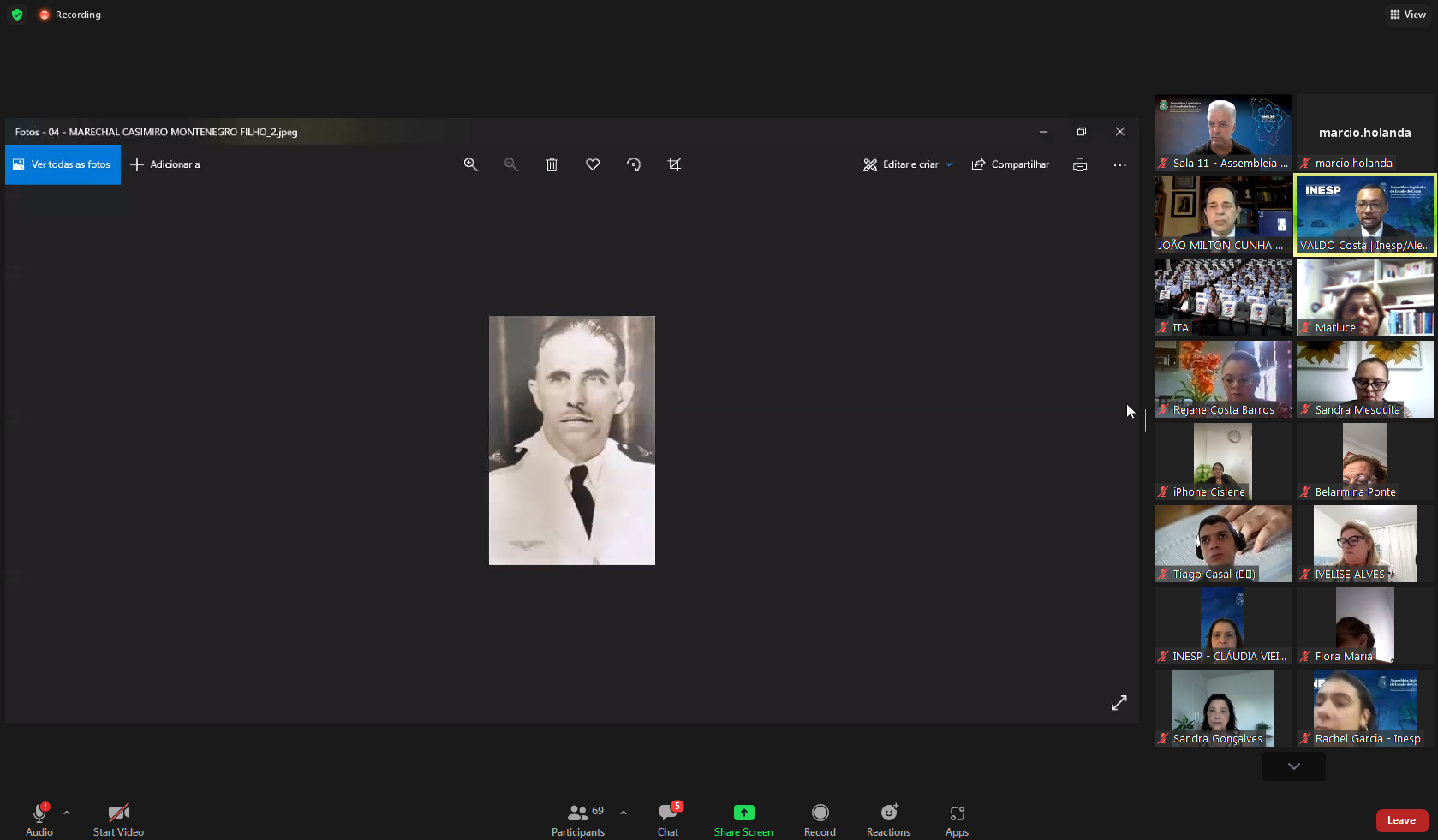The height and width of the screenshot is (840, 1438).
Task: Click Ver todas as fotos button
Action: (x=63, y=164)
